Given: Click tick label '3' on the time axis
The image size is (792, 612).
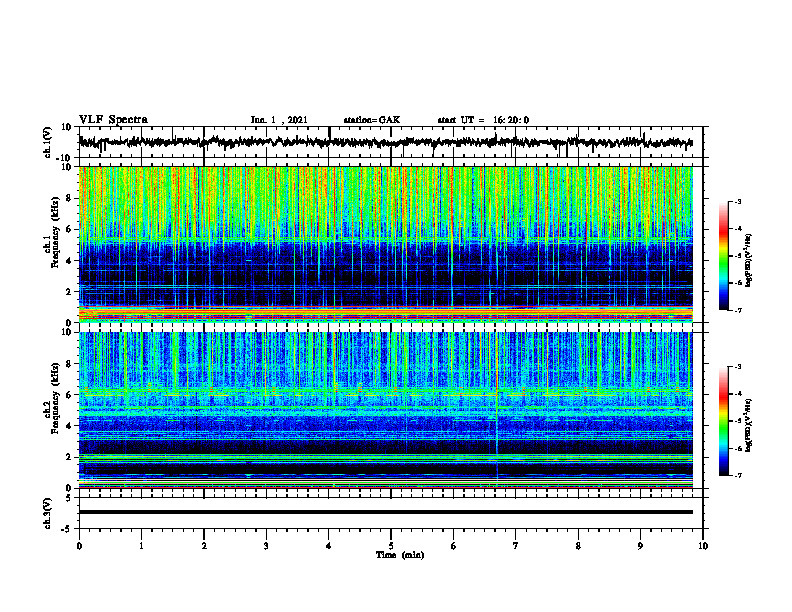Looking at the screenshot, I should pos(266,546).
